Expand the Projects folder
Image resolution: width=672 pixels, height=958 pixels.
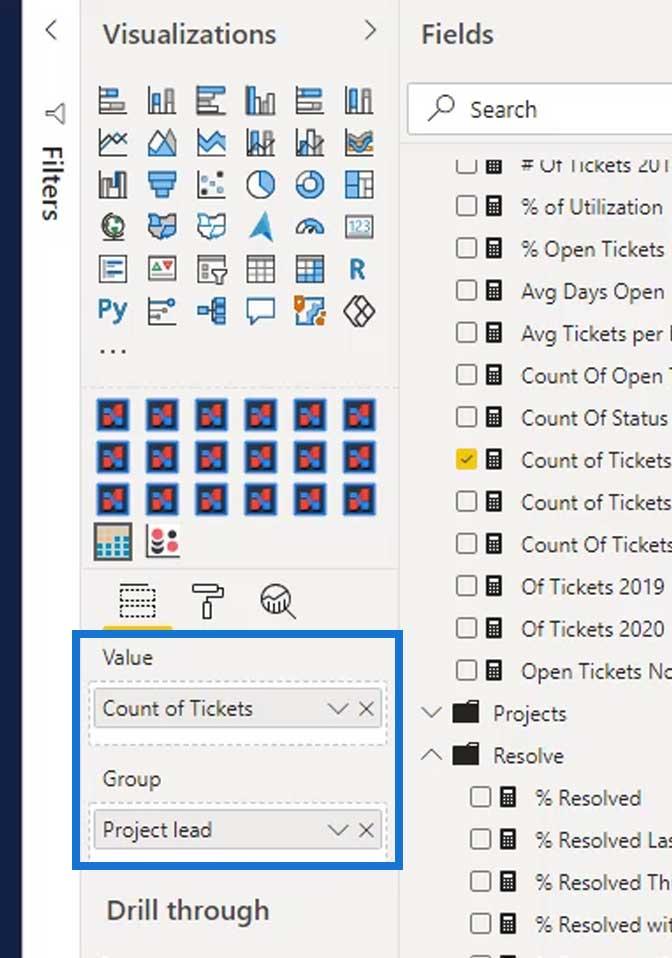(431, 713)
